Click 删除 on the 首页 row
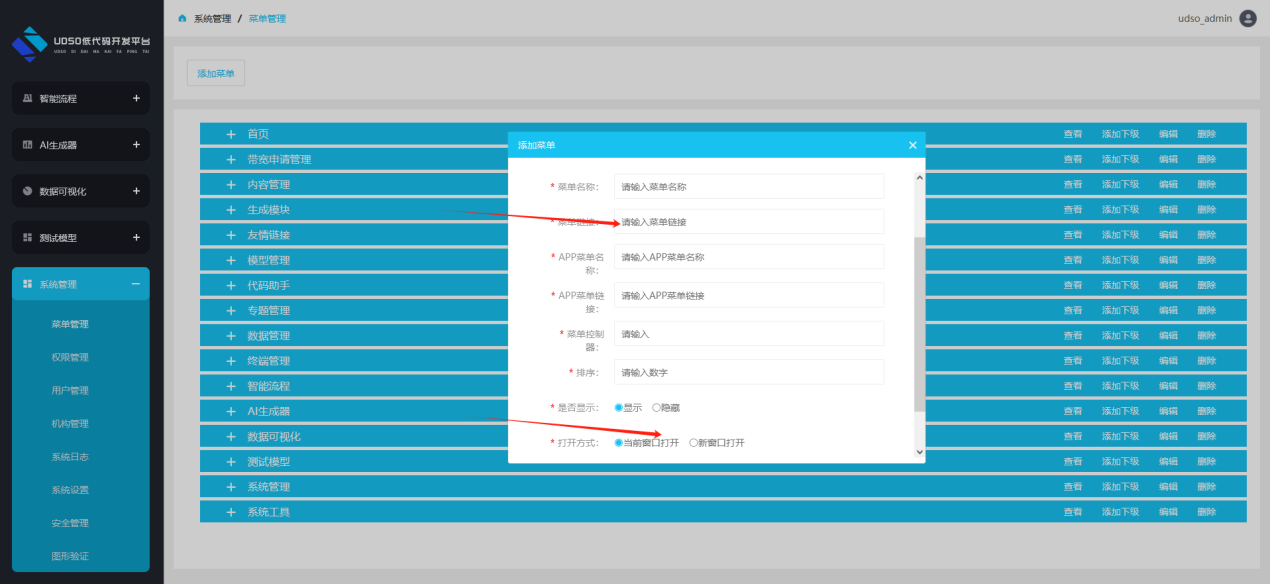 1206,134
